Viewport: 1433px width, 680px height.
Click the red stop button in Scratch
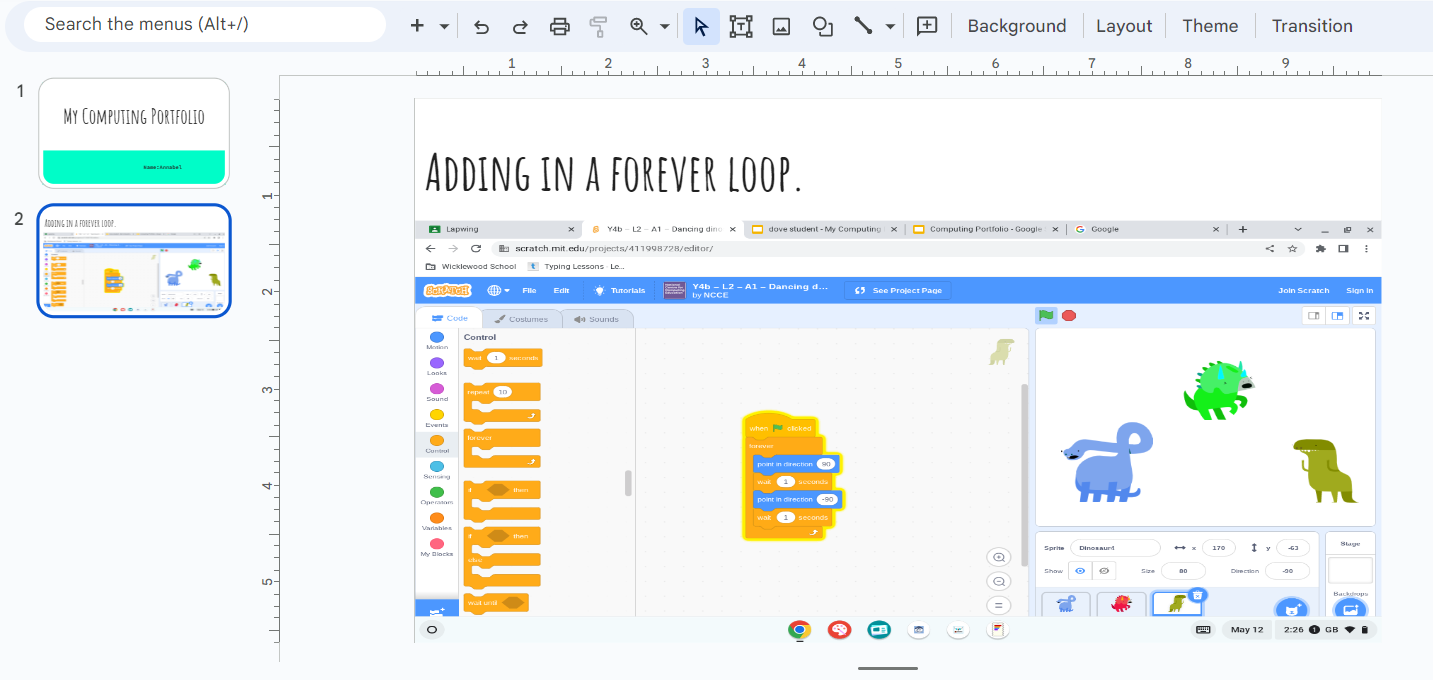point(1069,316)
